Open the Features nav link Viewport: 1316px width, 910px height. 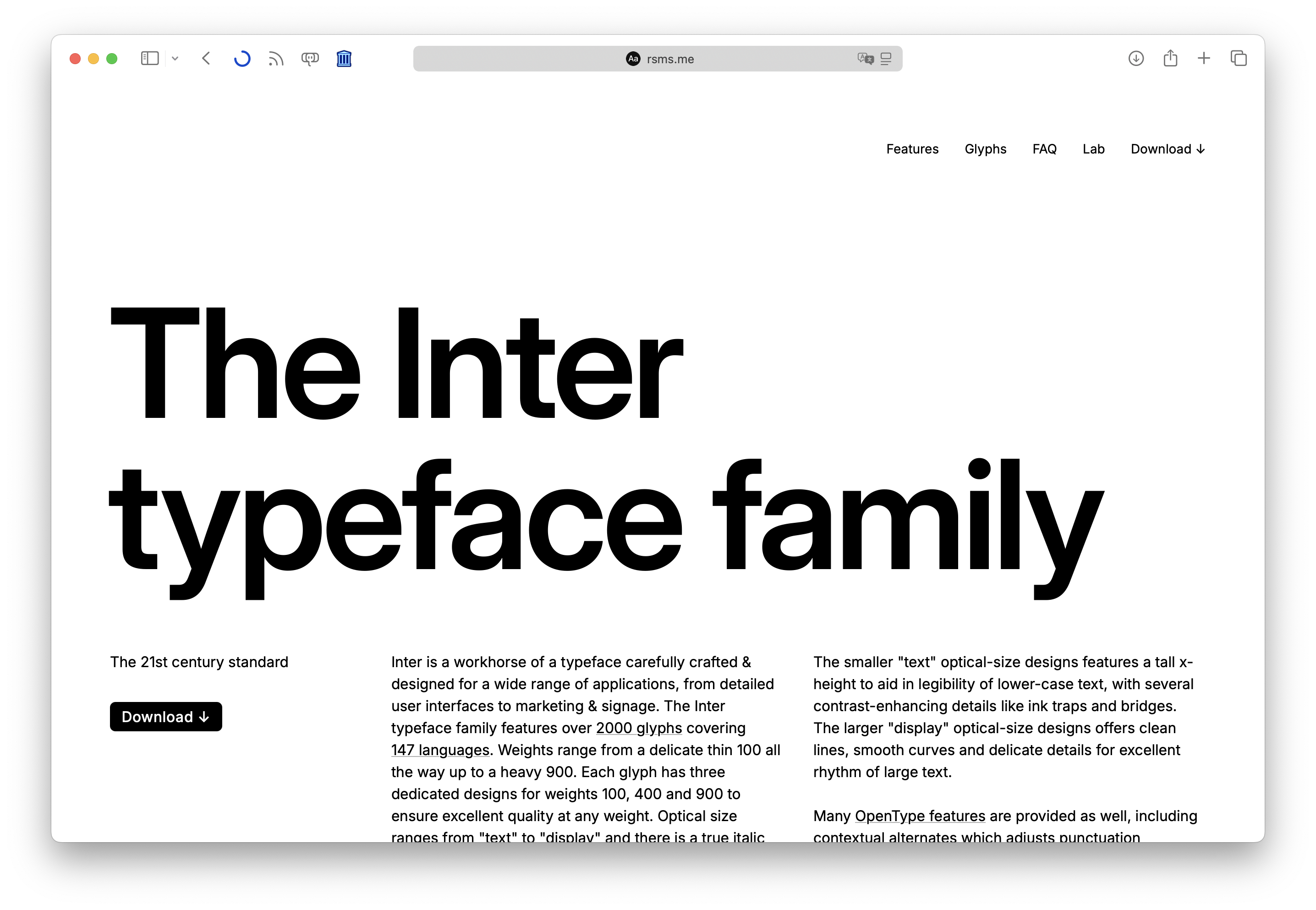912,149
